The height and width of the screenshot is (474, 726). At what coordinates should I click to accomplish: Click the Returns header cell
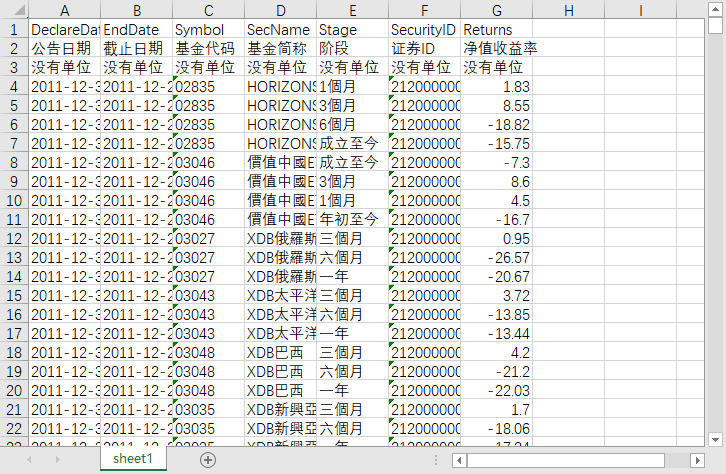(496, 30)
